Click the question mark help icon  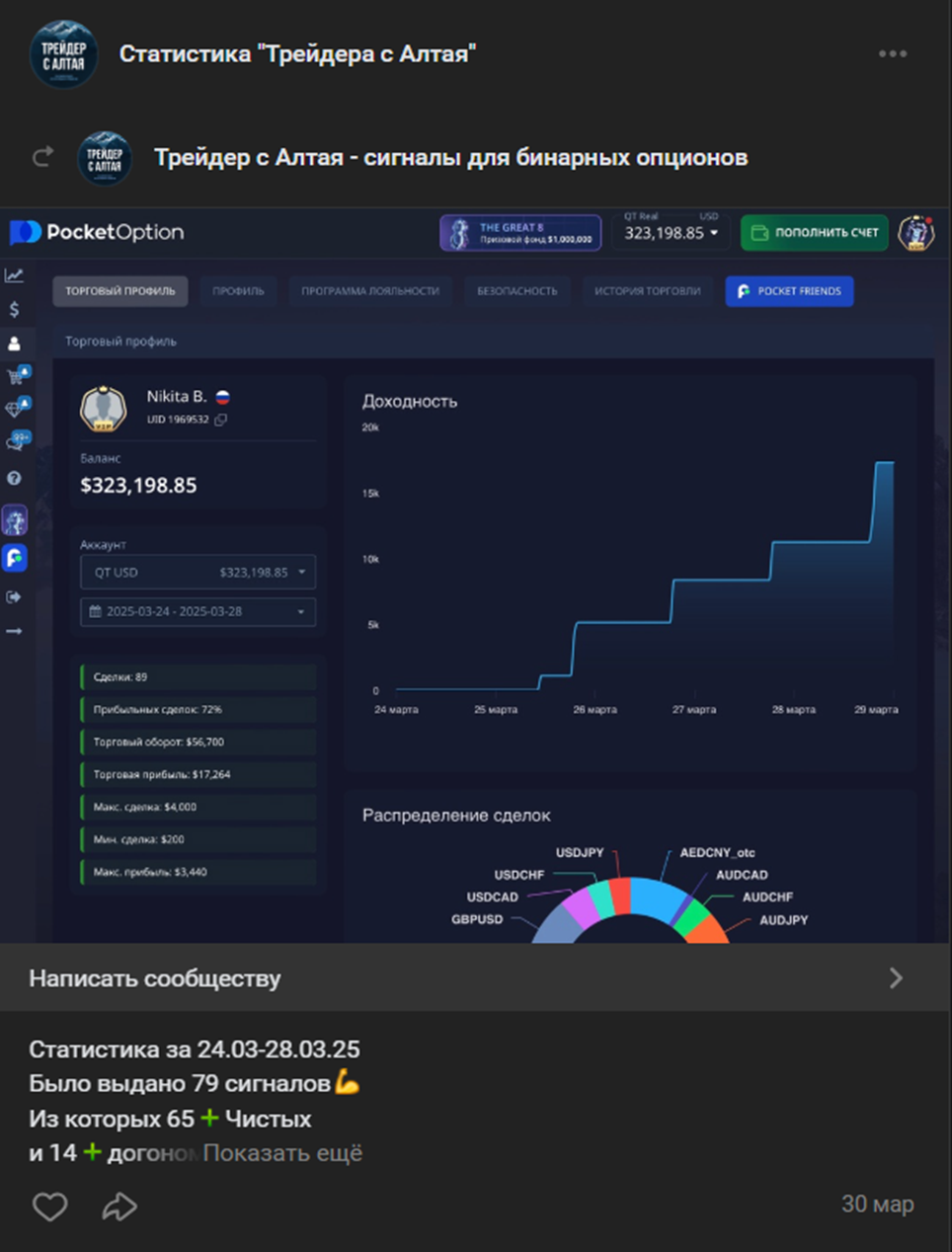pyautogui.click(x=14, y=478)
